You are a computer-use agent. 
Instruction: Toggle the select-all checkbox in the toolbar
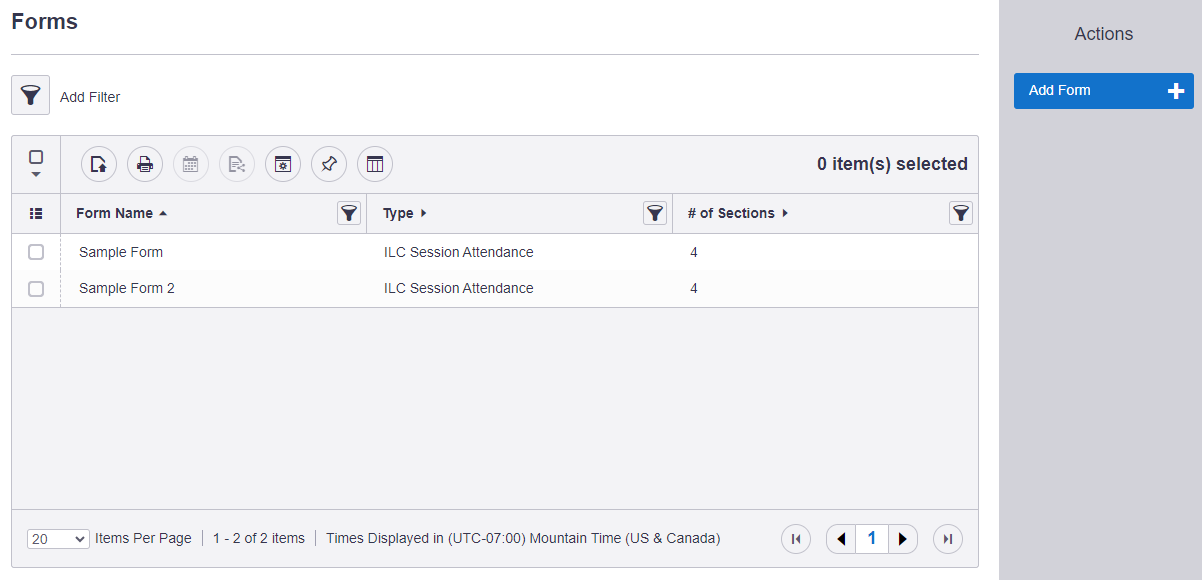[x=36, y=157]
